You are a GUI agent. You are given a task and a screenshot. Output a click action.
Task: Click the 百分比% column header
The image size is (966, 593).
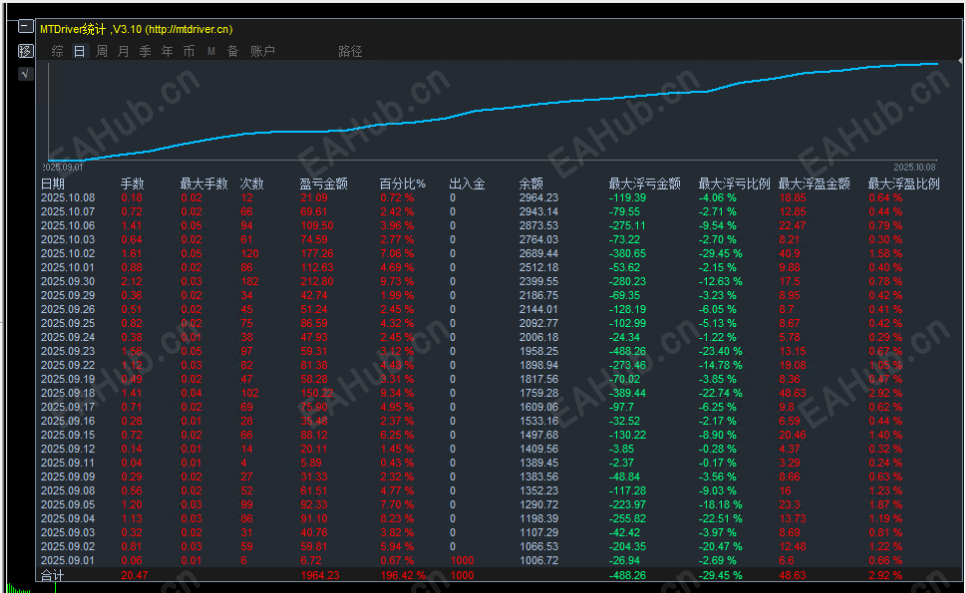tap(402, 184)
